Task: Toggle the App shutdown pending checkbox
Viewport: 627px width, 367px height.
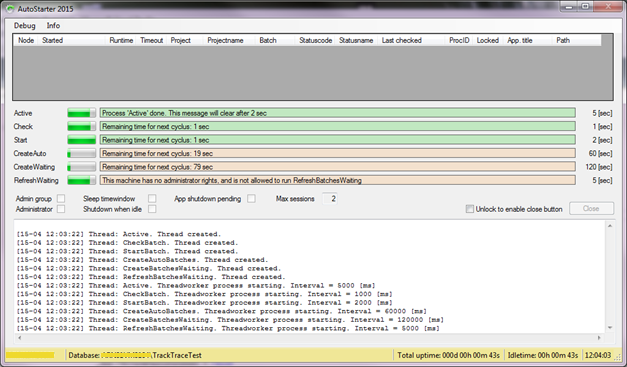Action: click(x=251, y=198)
